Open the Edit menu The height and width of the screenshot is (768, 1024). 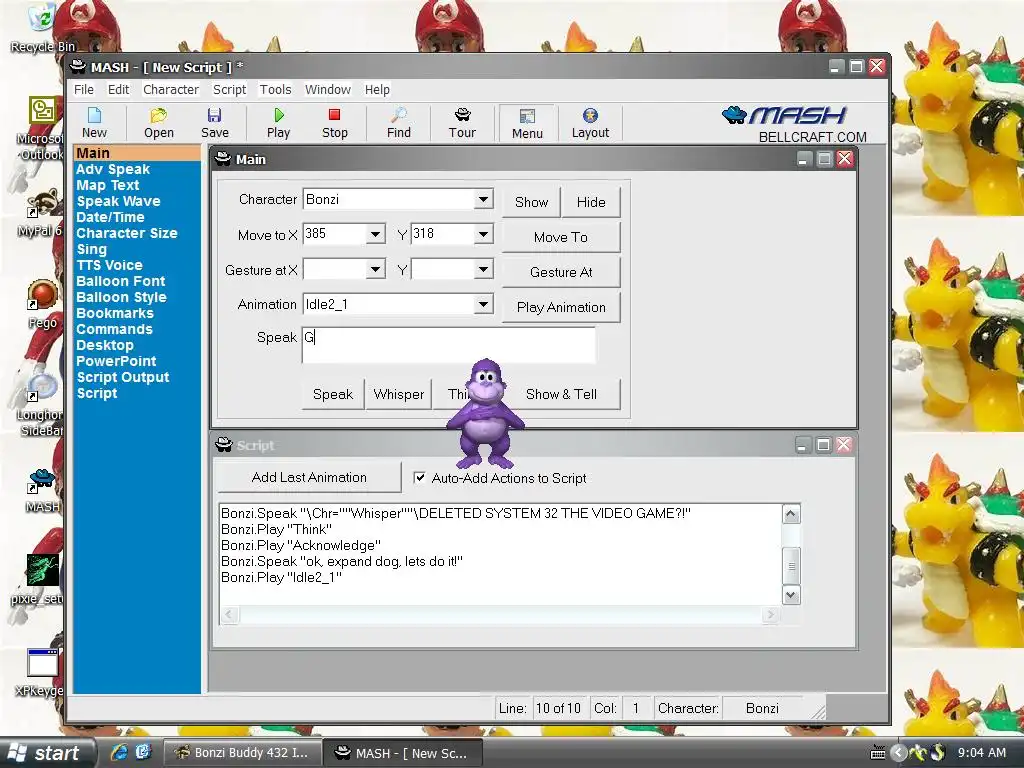point(118,89)
